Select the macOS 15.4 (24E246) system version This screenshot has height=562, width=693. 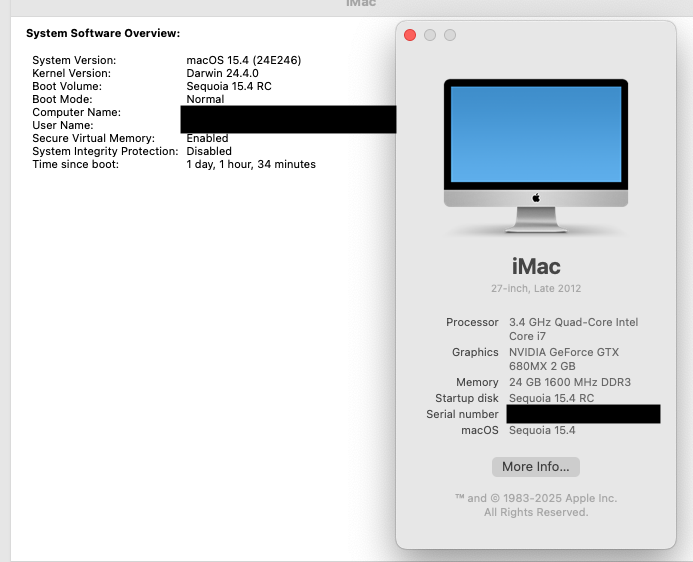243,60
